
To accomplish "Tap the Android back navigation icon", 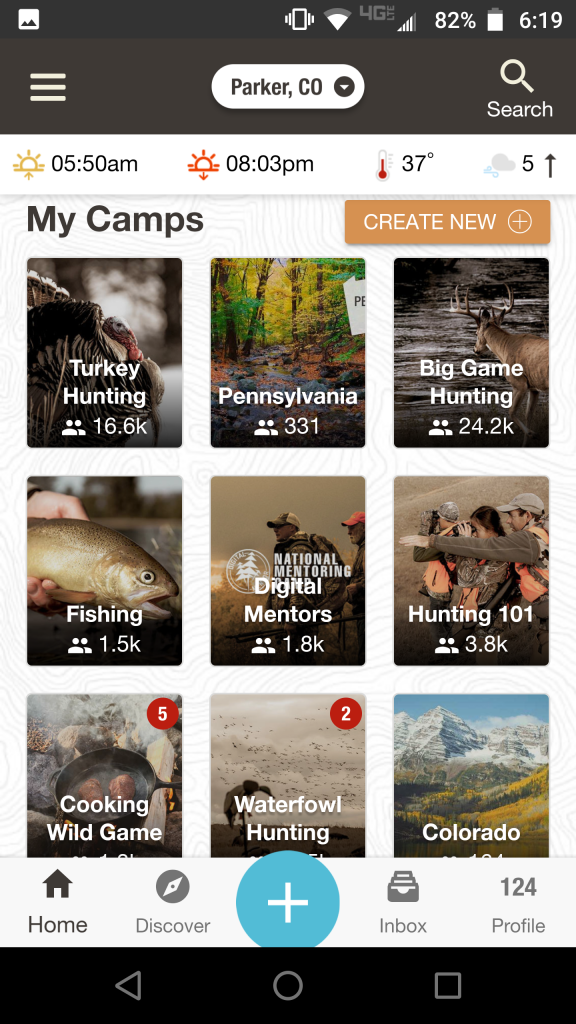I will point(128,985).
